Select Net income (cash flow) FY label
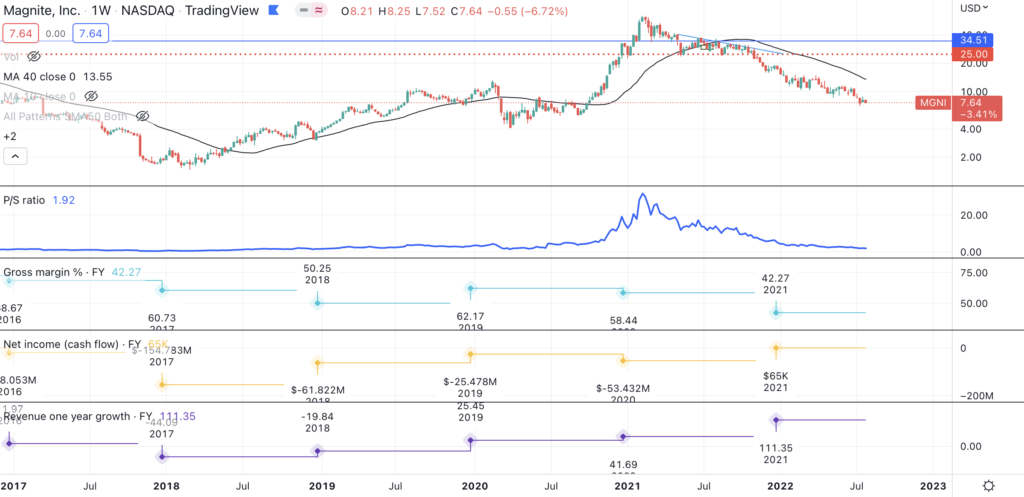The width and height of the screenshot is (1024, 497). coord(72,343)
